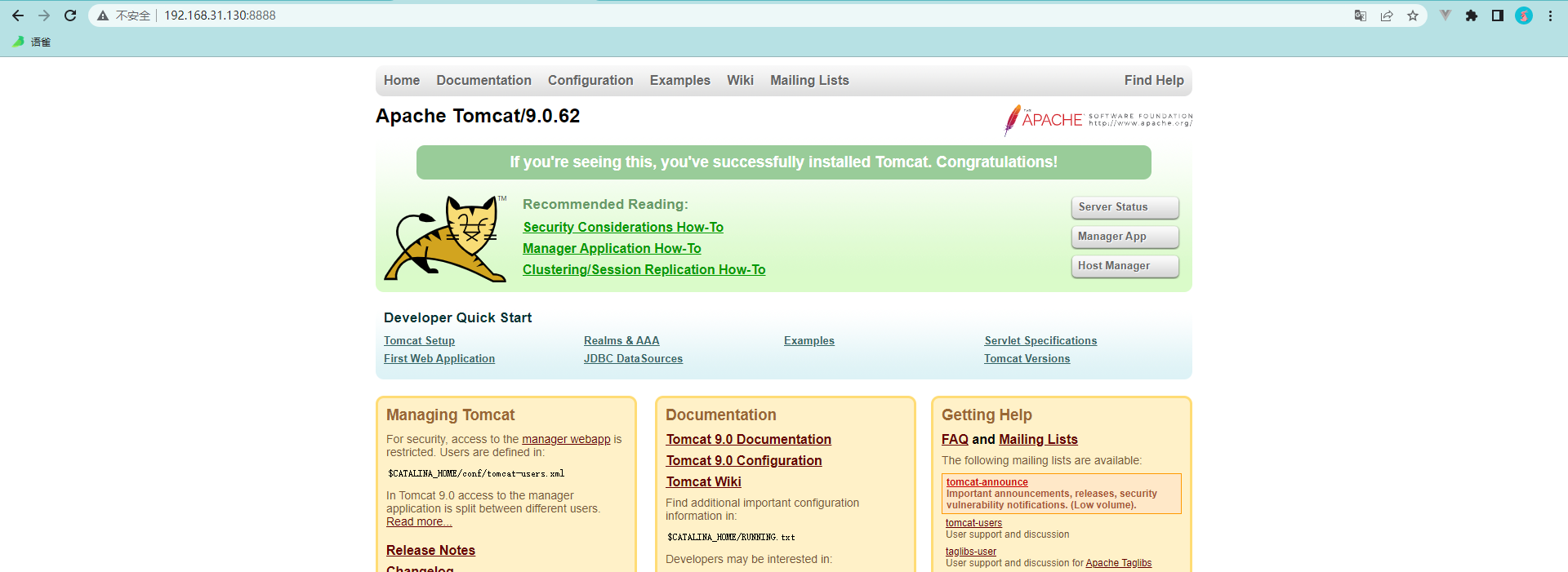Open the Examples link under Developer Quick Start
The height and width of the screenshot is (572, 1568).
(x=809, y=340)
